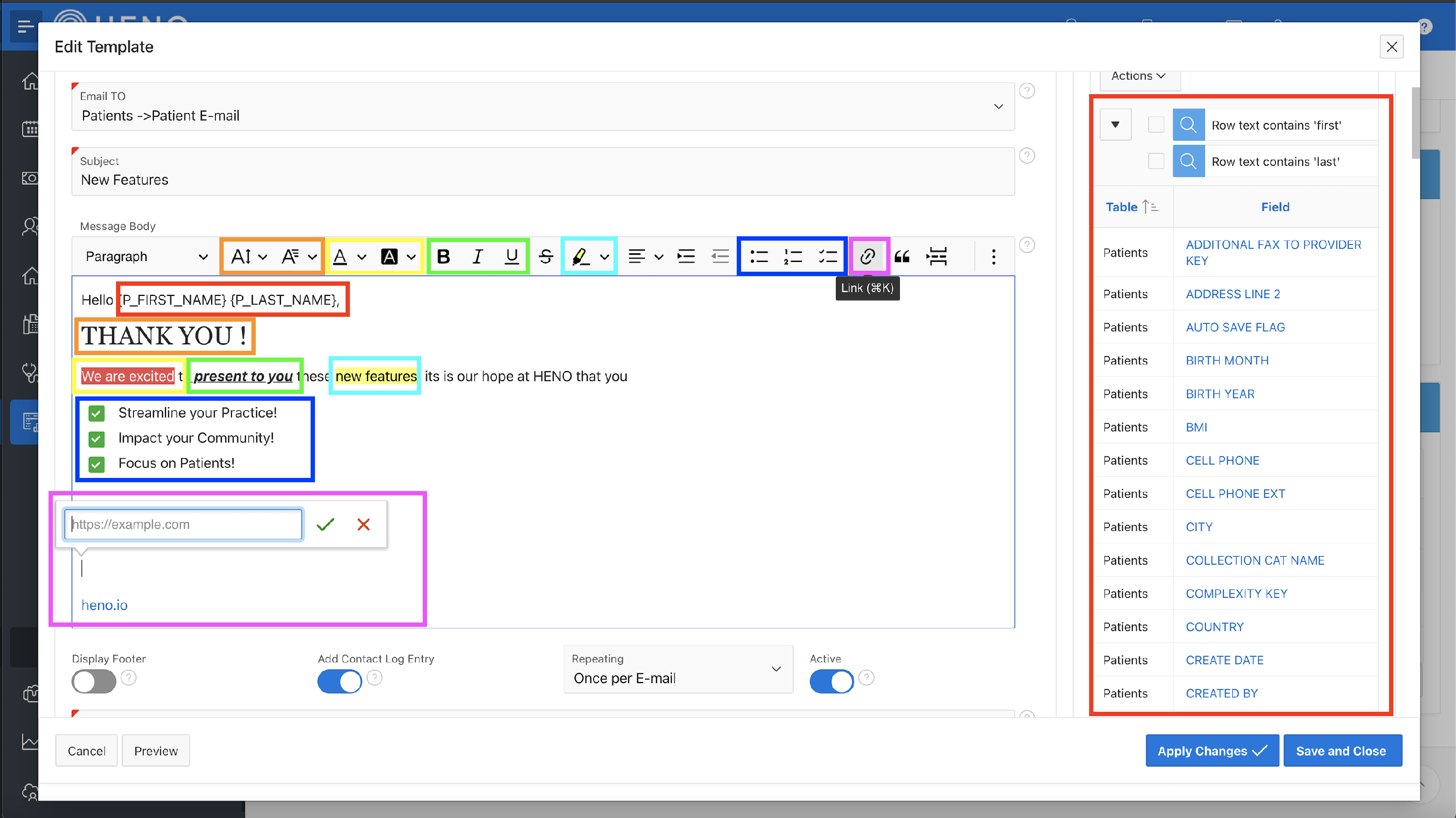Apply Strikethrough formatting
Screen dimensions: 1456x818
click(x=546, y=257)
